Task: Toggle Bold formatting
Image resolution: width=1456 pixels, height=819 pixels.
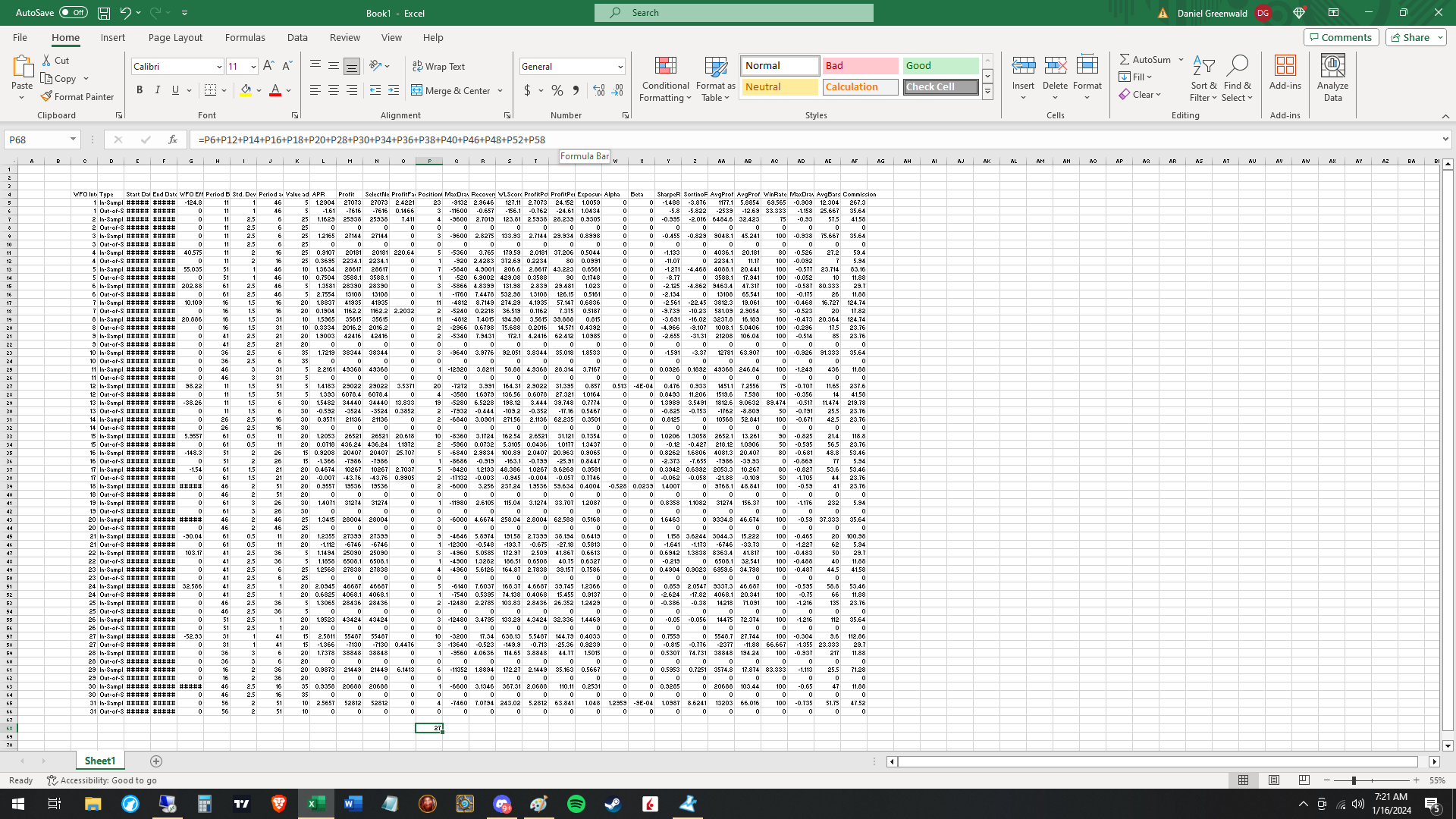Action: (140, 90)
